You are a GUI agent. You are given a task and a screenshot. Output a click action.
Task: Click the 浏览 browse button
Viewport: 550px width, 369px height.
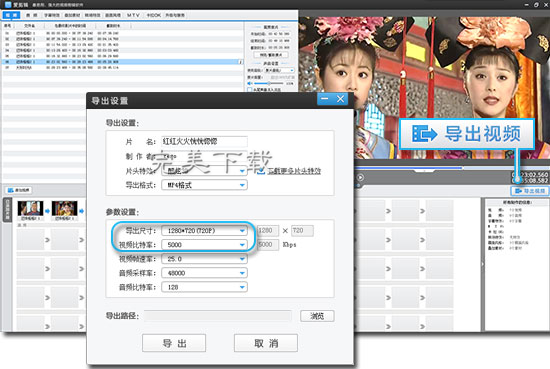317,316
